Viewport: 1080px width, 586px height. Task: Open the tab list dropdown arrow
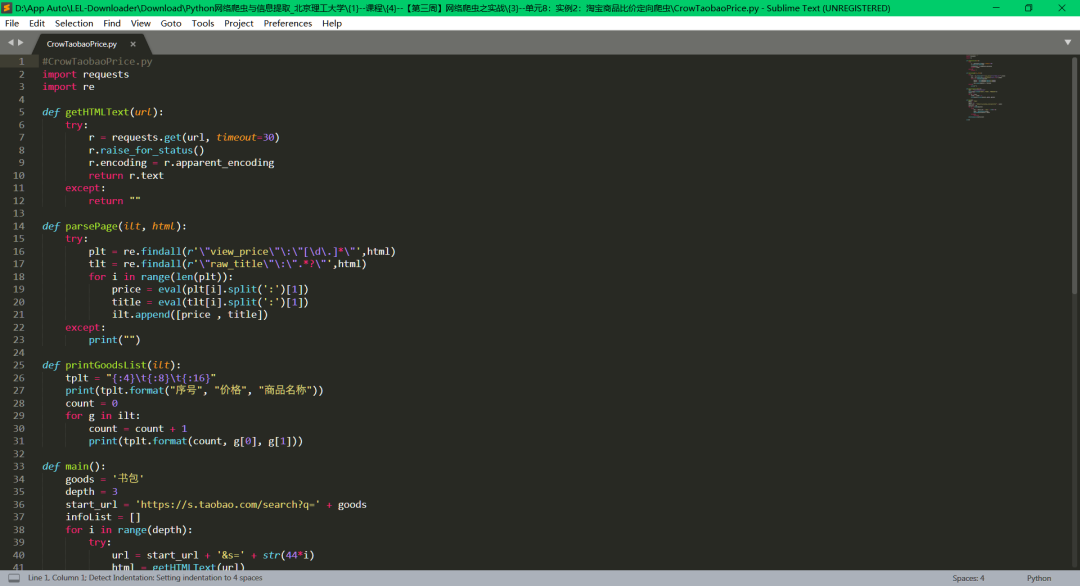1068,43
